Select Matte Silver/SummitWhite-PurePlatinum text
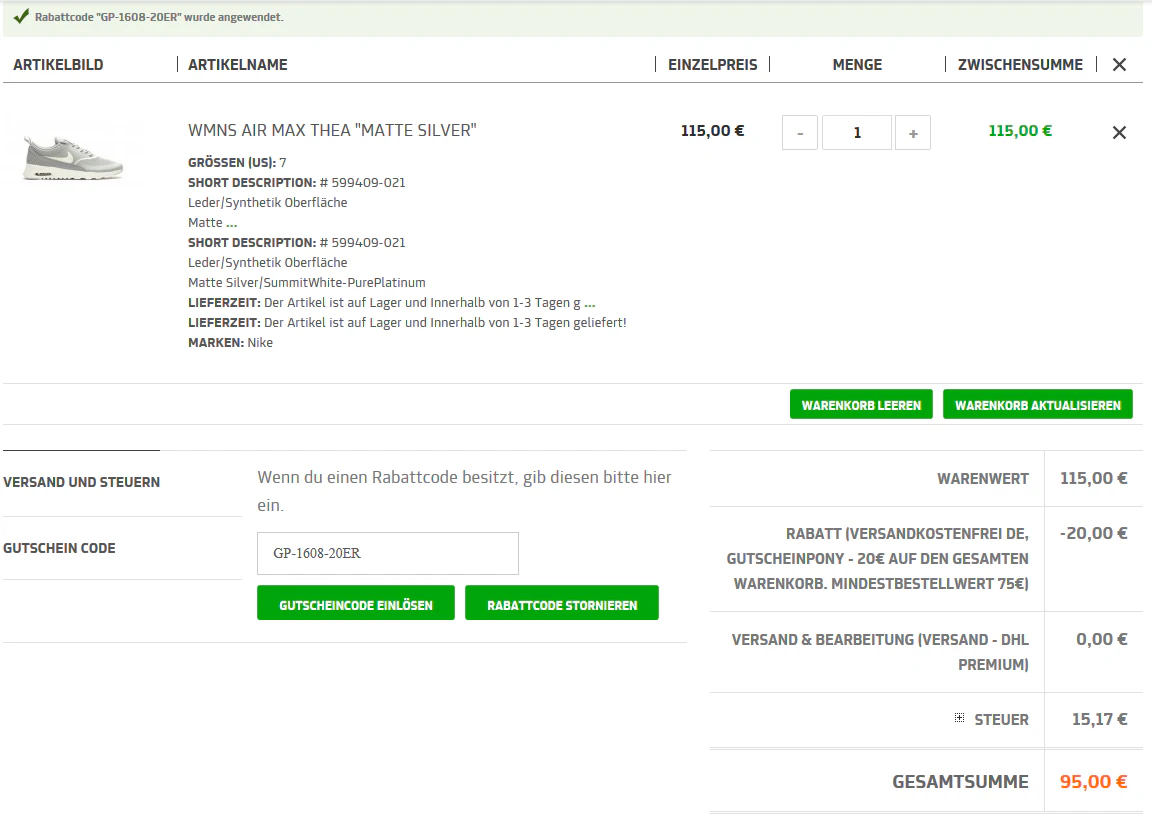Image resolution: width=1152 pixels, height=820 pixels. coord(306,283)
